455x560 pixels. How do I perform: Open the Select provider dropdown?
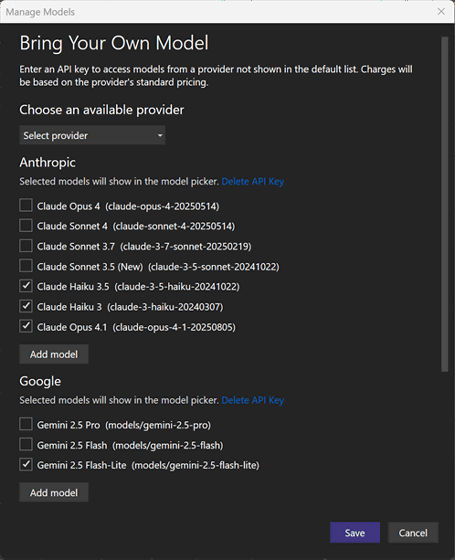[92, 135]
